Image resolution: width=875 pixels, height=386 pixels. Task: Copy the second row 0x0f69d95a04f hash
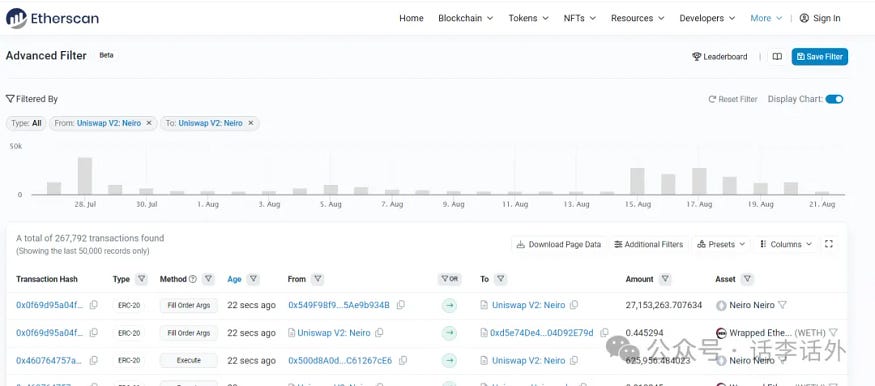[94, 332]
